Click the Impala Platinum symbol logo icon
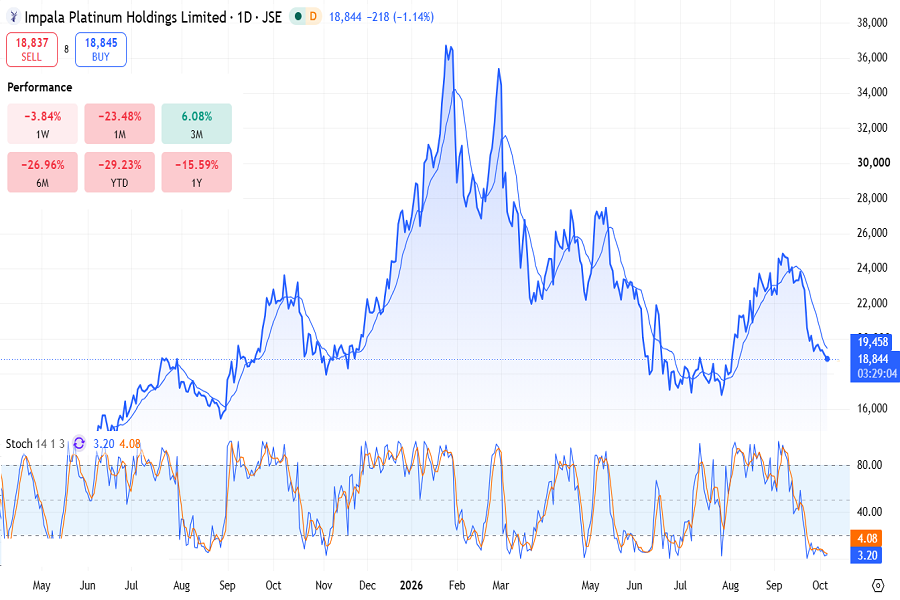Image resolution: width=900 pixels, height=600 pixels. point(14,17)
